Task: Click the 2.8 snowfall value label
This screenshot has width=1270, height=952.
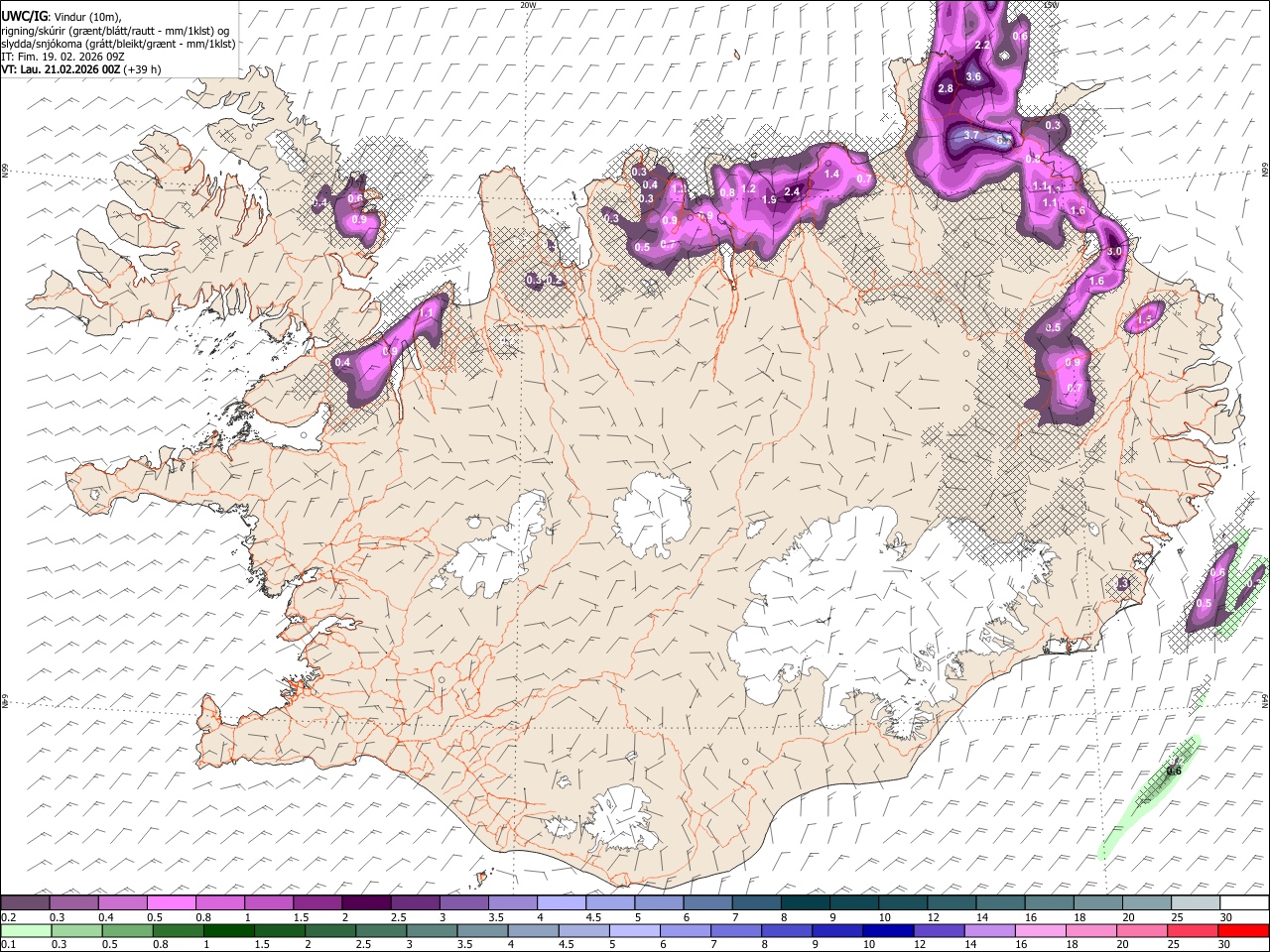Action: click(x=946, y=89)
